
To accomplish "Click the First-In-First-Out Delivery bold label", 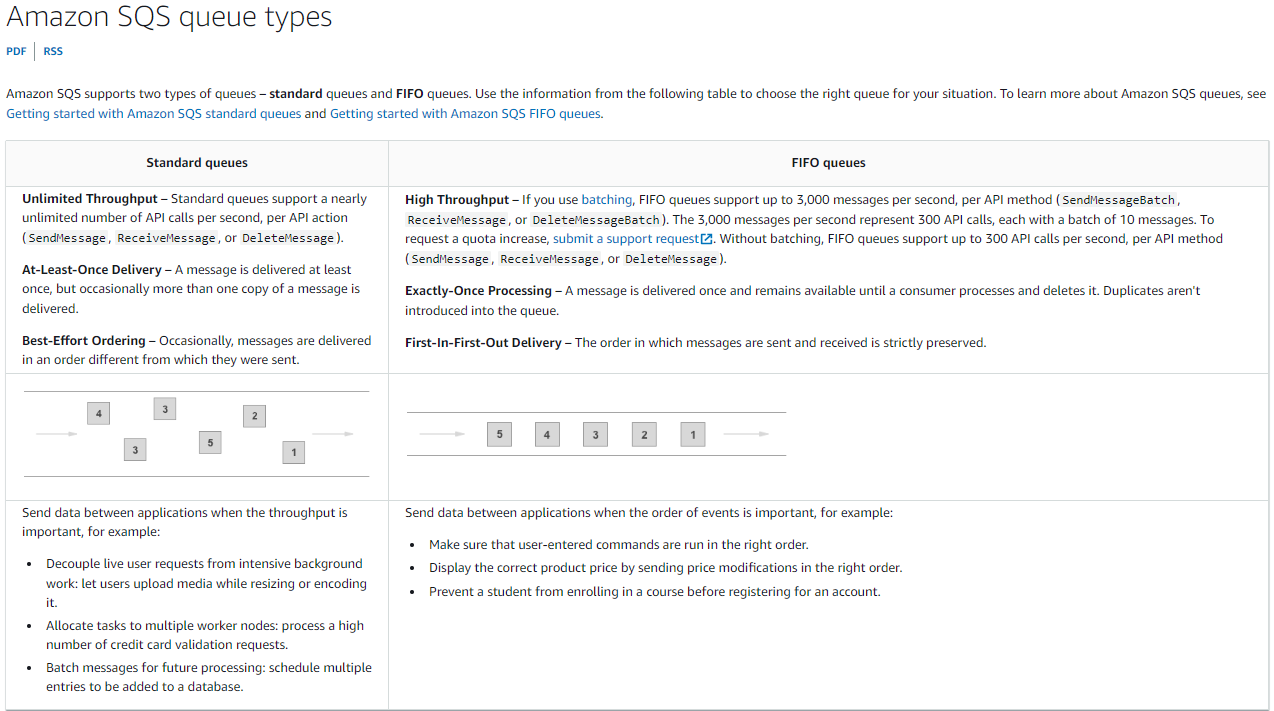I will pyautogui.click(x=483, y=343).
